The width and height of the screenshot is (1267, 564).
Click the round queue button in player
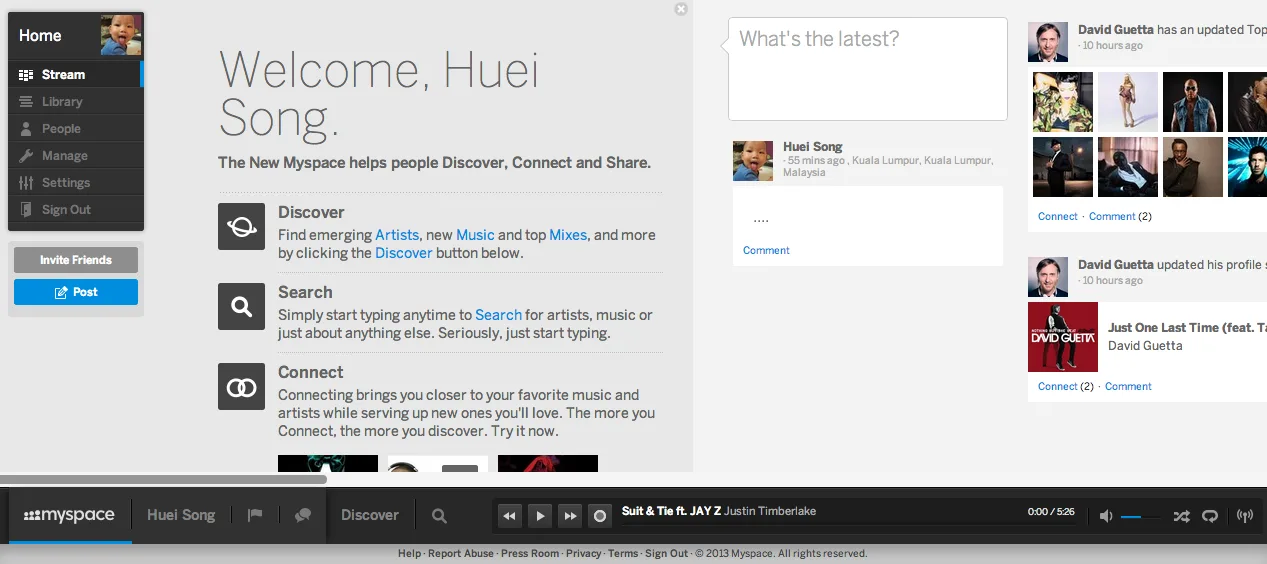pyautogui.click(x=600, y=516)
